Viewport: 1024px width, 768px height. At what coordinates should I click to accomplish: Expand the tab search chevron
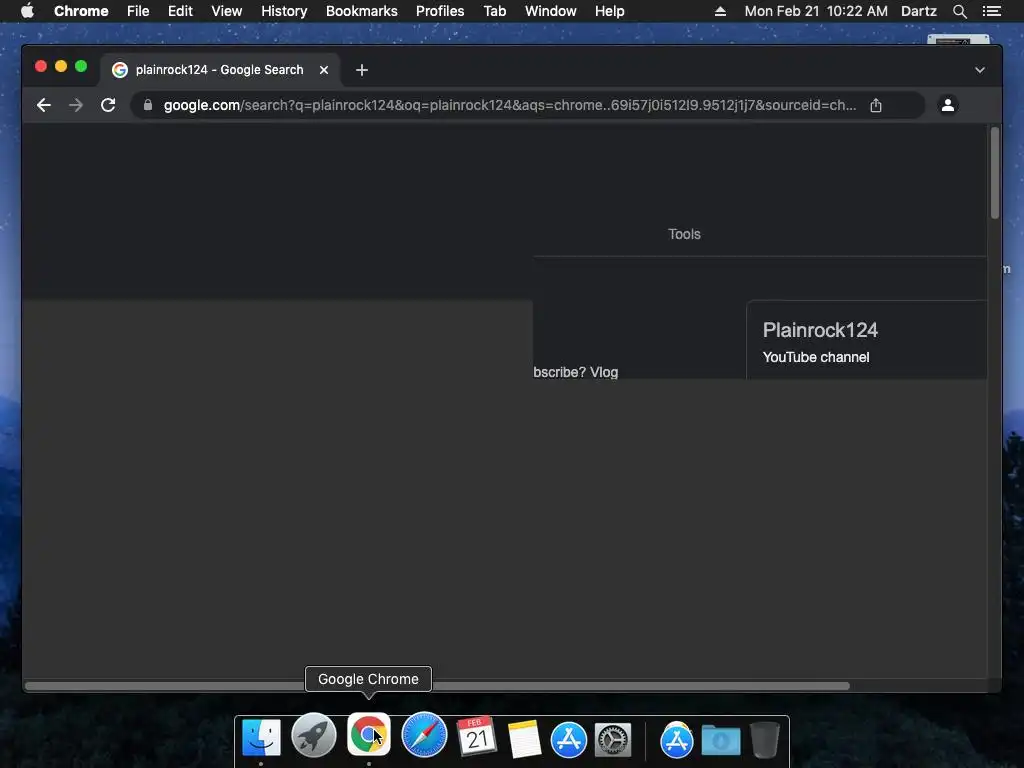tap(980, 70)
